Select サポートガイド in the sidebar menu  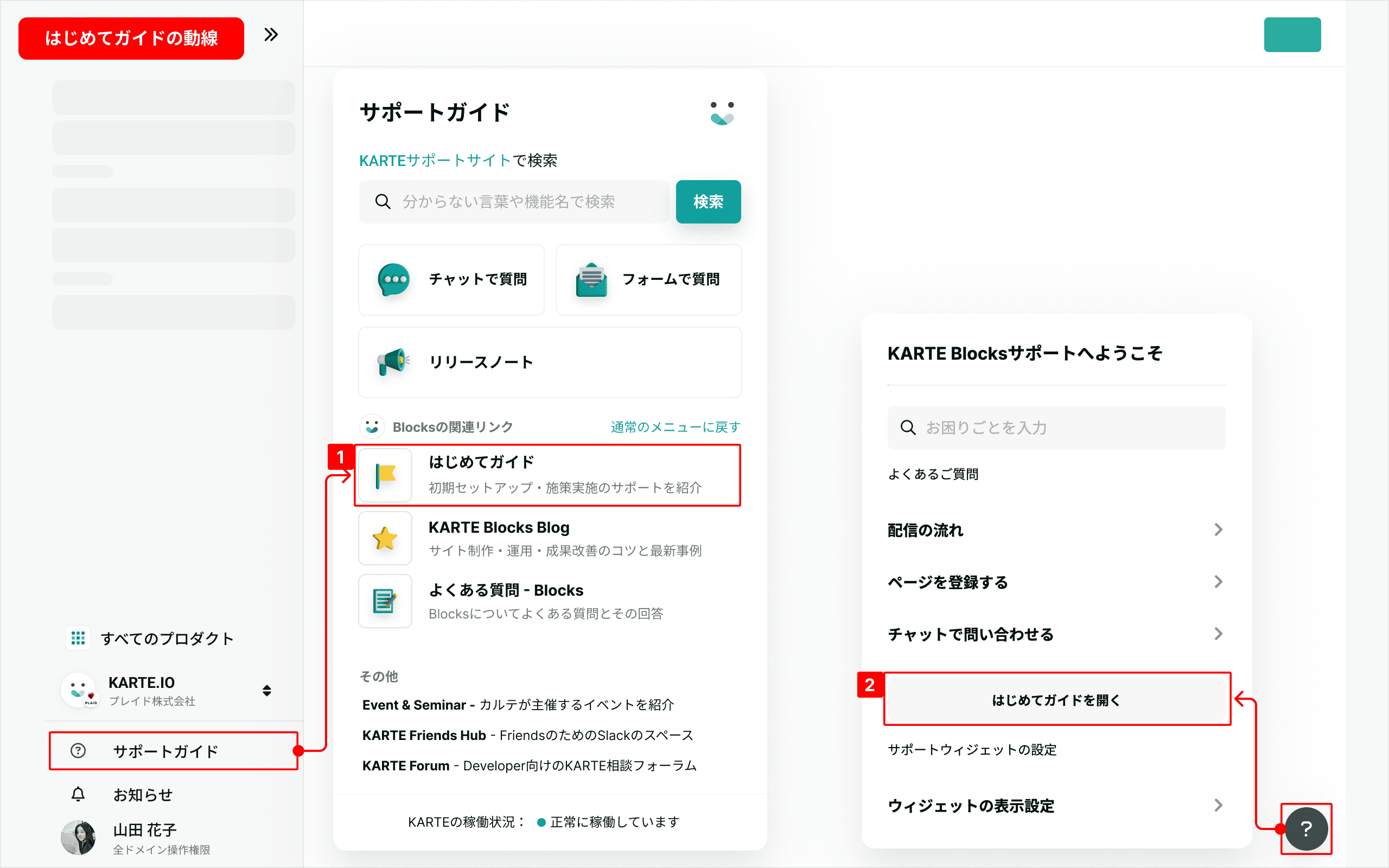(x=165, y=751)
